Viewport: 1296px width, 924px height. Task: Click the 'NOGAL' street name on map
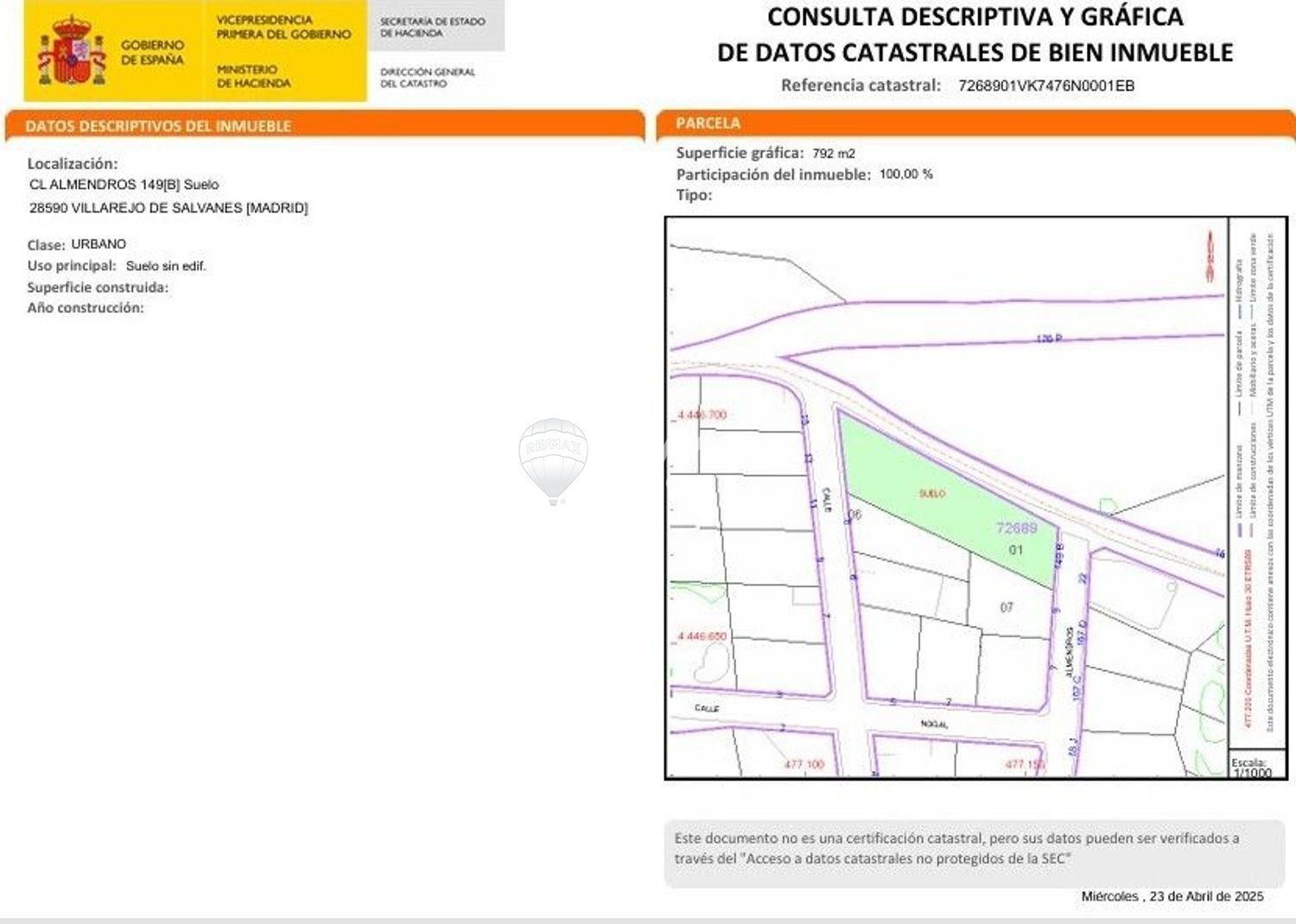coord(934,724)
